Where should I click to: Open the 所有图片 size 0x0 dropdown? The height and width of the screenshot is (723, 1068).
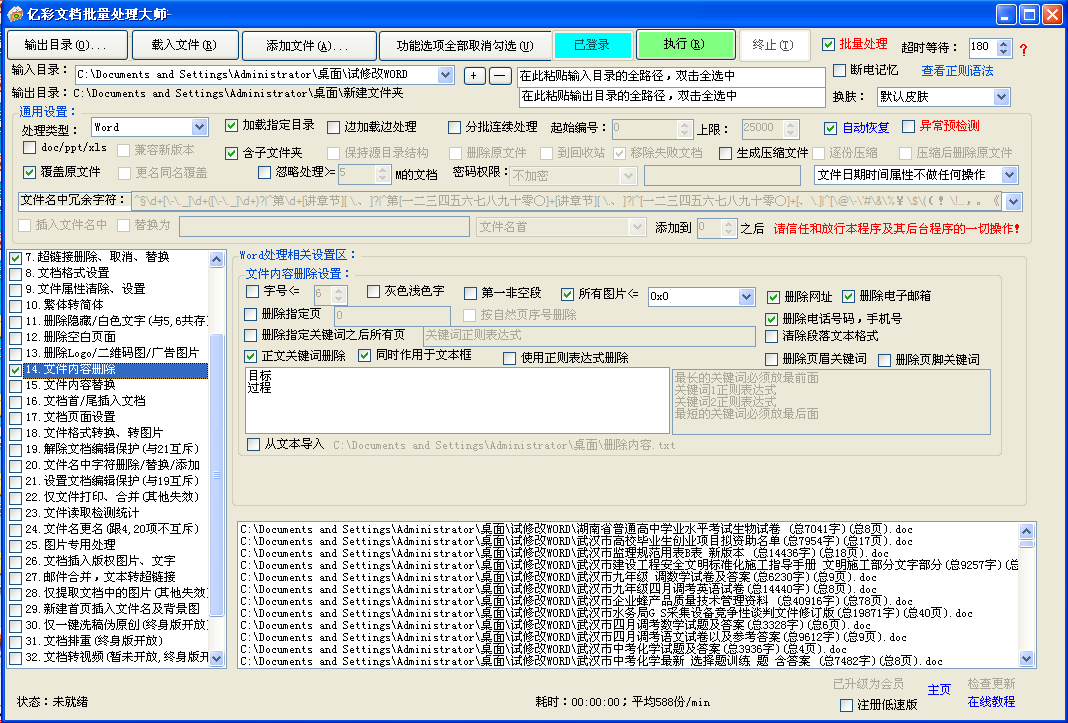click(747, 296)
